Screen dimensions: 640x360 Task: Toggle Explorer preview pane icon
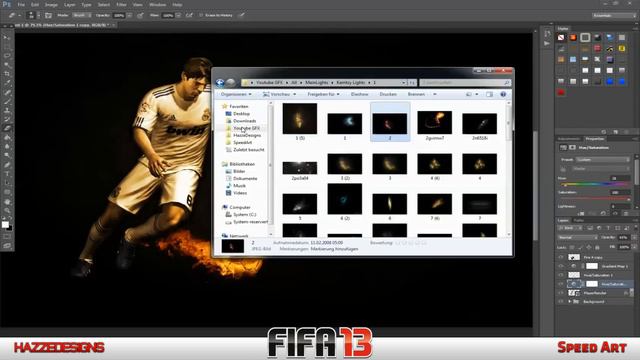pos(489,94)
